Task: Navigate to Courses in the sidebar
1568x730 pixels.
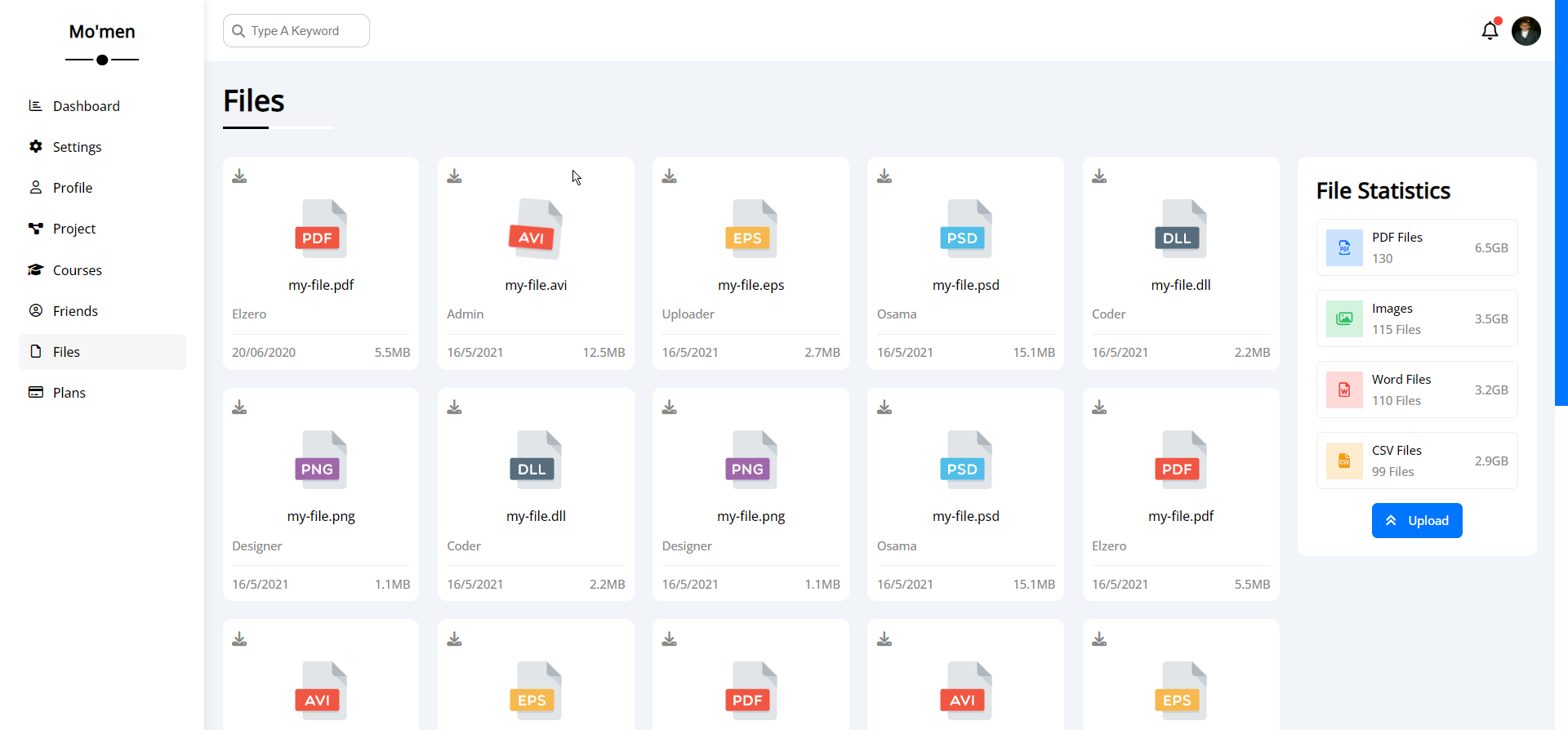Action: (x=77, y=270)
